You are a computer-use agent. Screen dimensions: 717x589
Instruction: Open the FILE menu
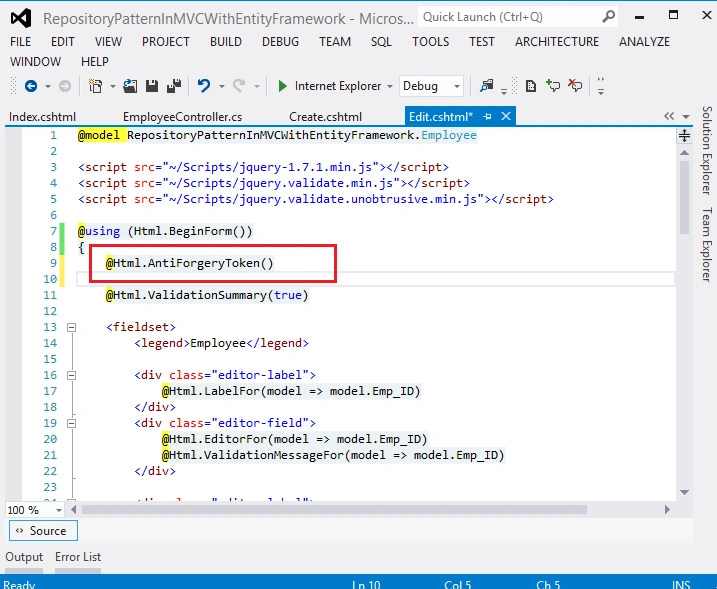click(21, 42)
